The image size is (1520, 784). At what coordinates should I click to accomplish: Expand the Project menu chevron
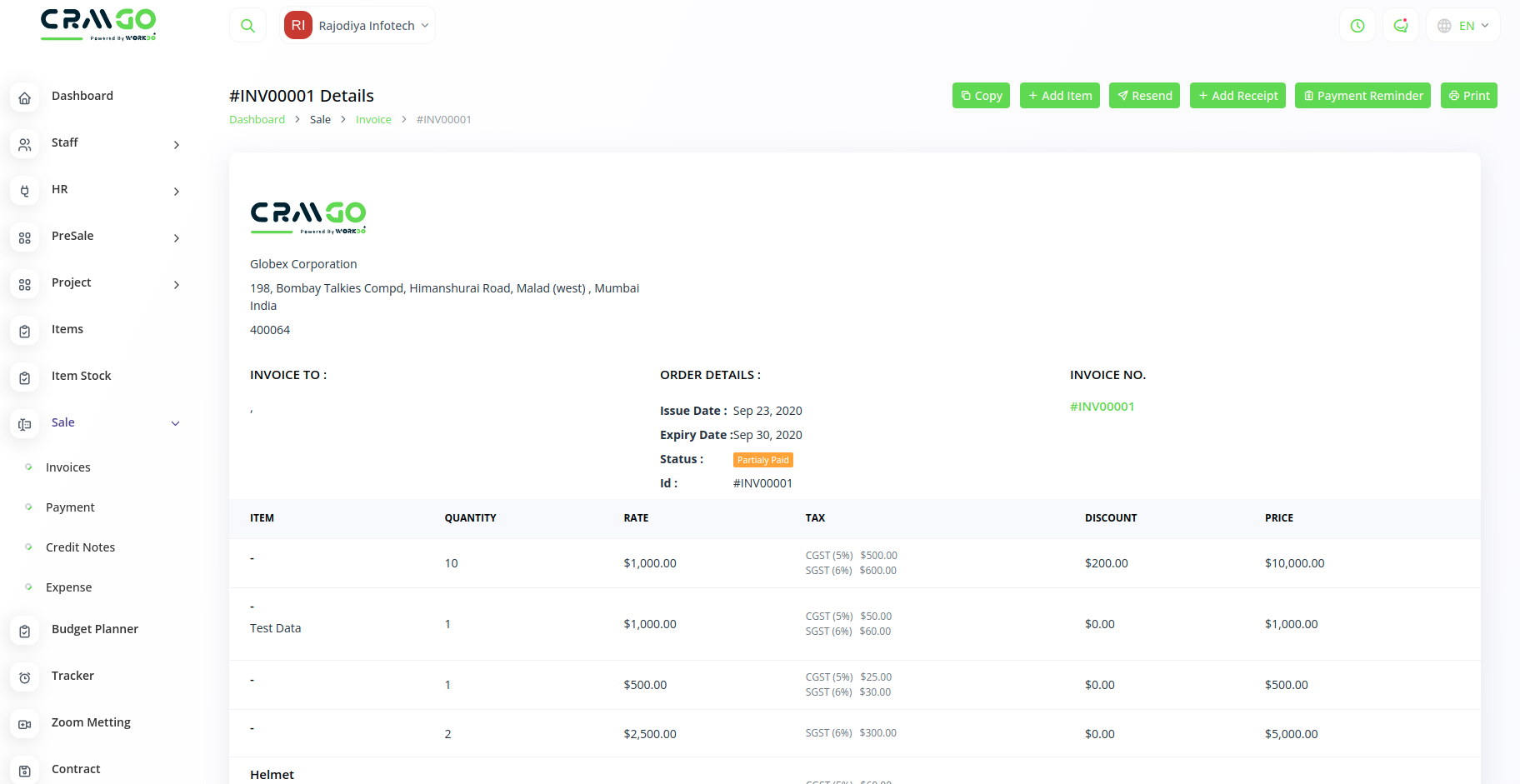(x=176, y=285)
